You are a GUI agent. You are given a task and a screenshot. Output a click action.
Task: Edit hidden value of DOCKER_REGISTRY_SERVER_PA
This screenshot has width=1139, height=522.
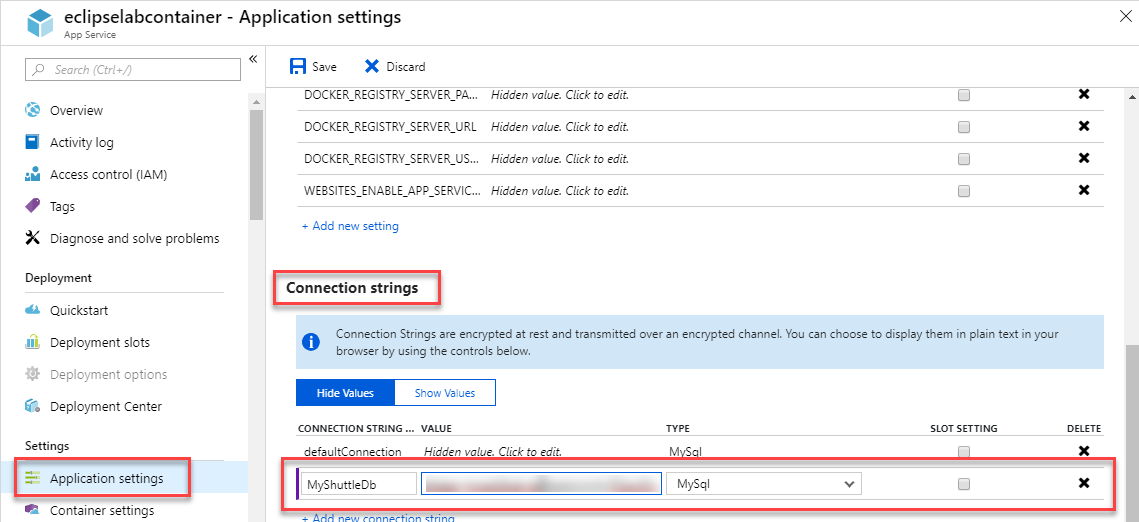click(559, 94)
